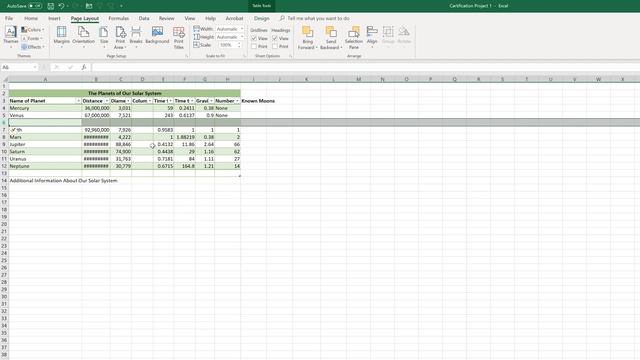Click the Insert Function fx icon

click(x=84, y=67)
